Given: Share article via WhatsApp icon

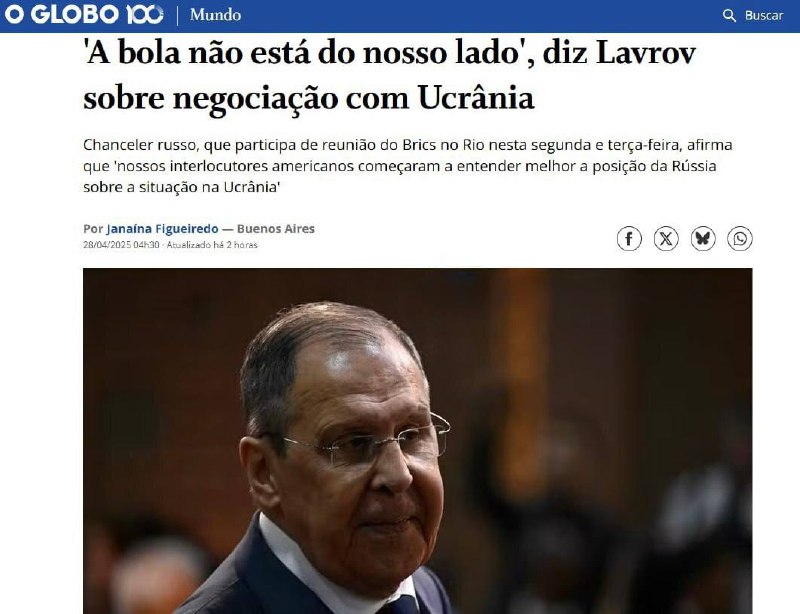Looking at the screenshot, I should click(740, 238).
